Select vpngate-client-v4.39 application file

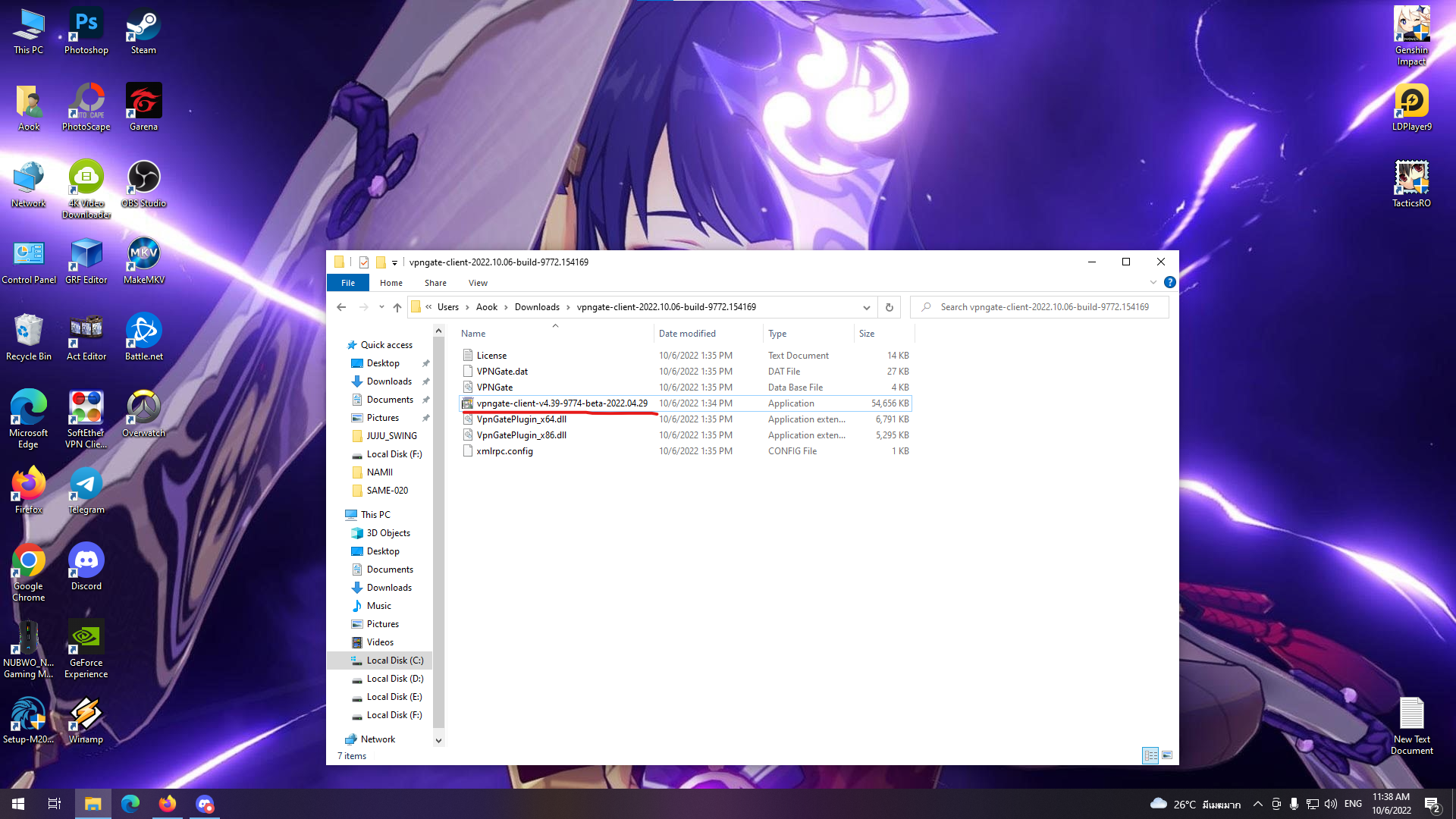(685, 403)
